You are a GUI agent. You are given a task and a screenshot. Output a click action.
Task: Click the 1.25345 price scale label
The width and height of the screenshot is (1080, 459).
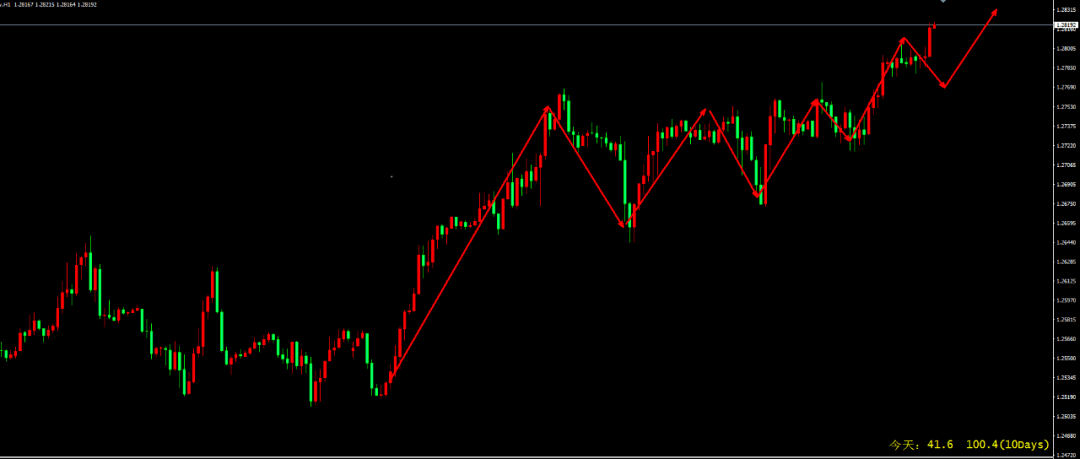1065,377
